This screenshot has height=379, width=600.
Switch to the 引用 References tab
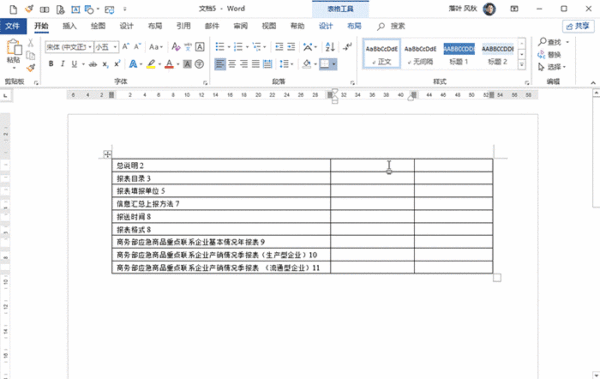pyautogui.click(x=183, y=26)
